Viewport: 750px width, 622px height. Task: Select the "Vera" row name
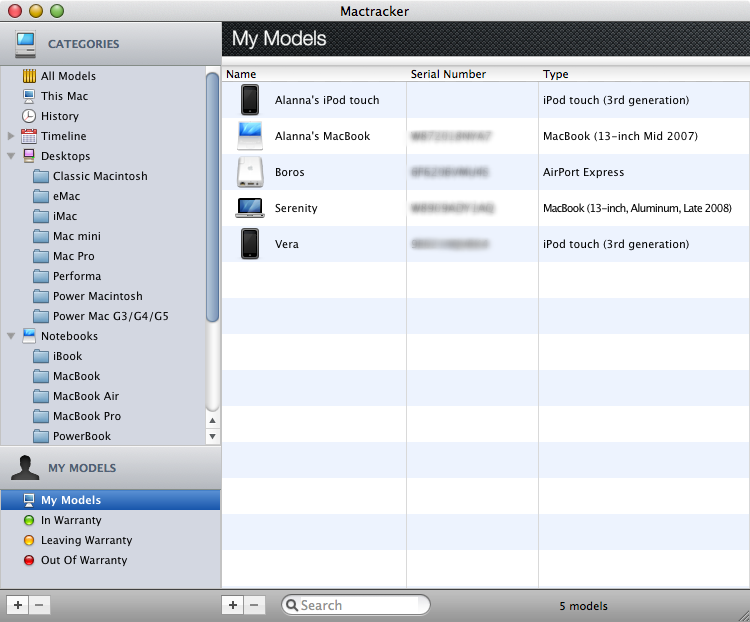pyautogui.click(x=287, y=244)
